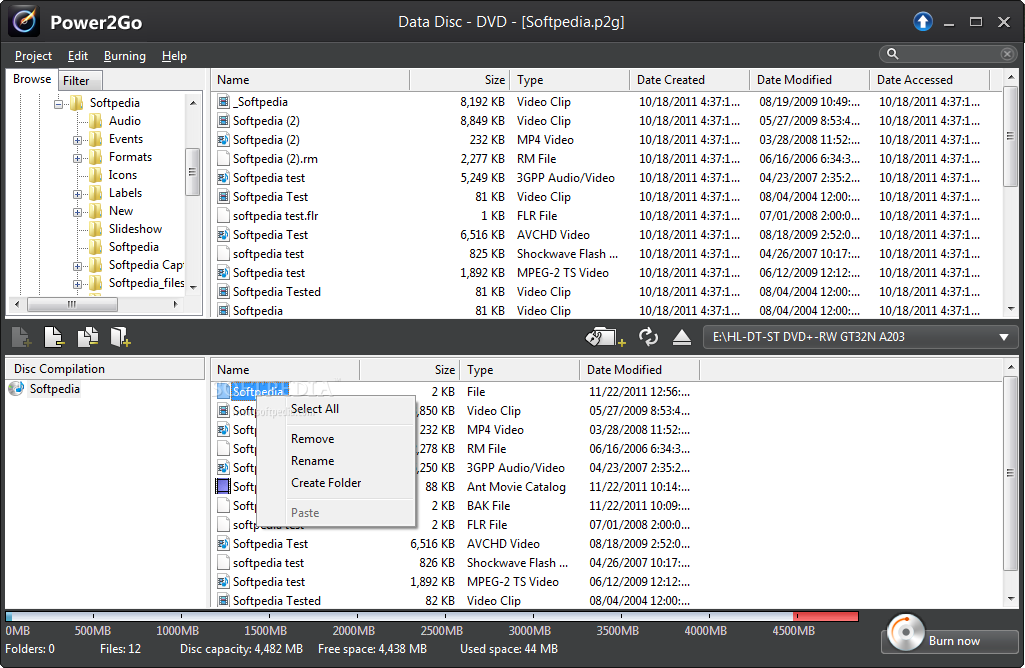Click the Power2Go logo icon
Screen dimensions: 1025x668
tap(22, 21)
